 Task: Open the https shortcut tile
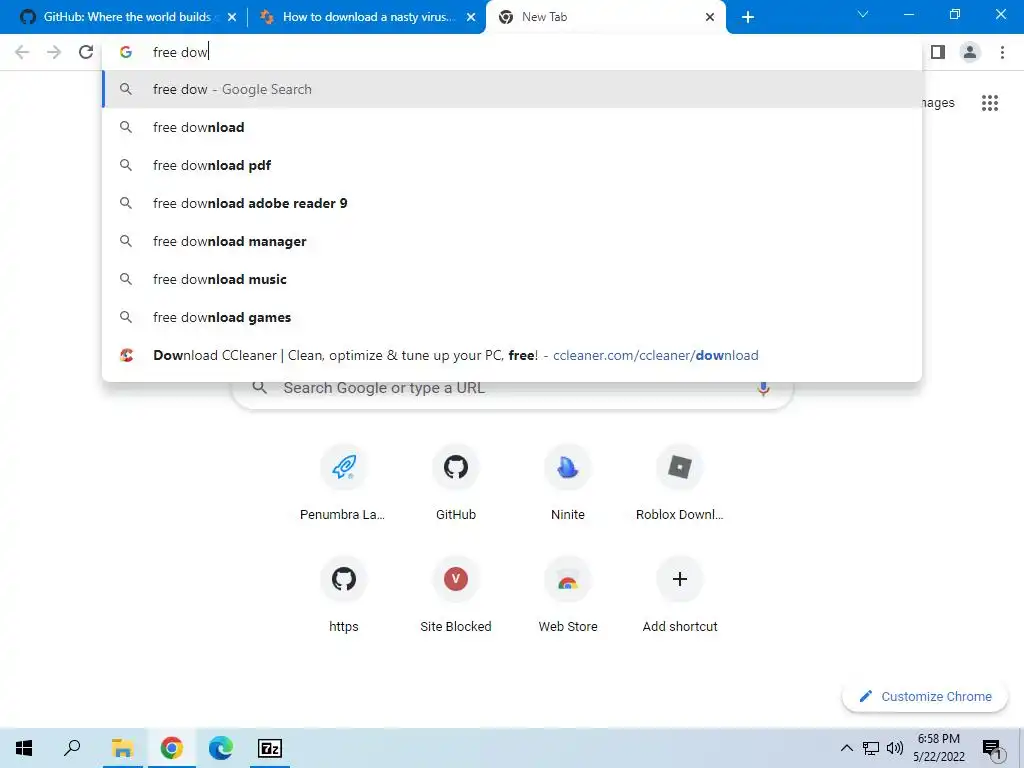[344, 595]
